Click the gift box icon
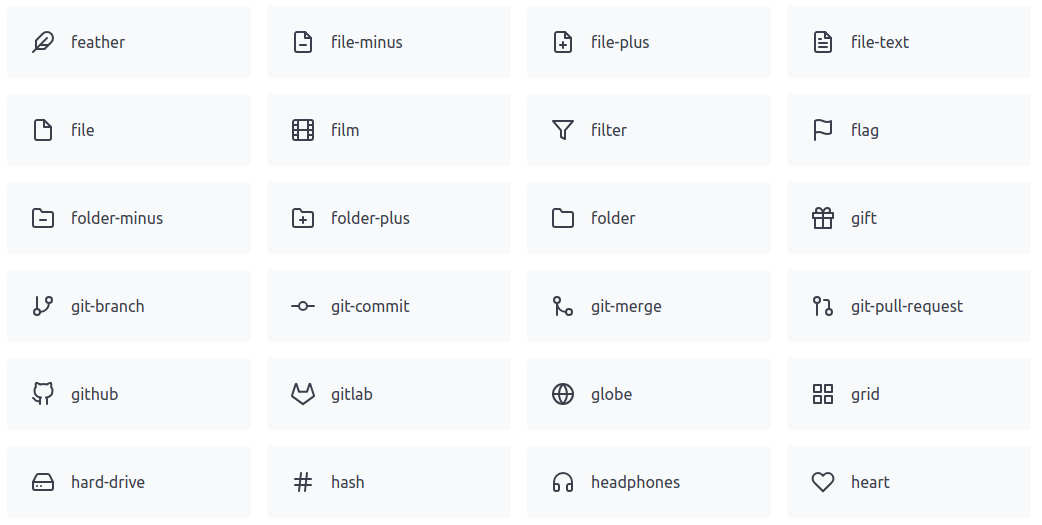The height and width of the screenshot is (525, 1042). coord(823,218)
